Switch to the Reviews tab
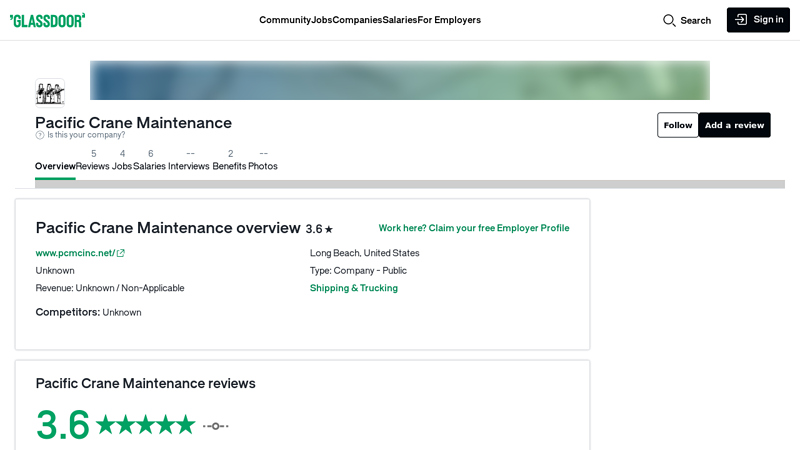 pyautogui.click(x=93, y=161)
